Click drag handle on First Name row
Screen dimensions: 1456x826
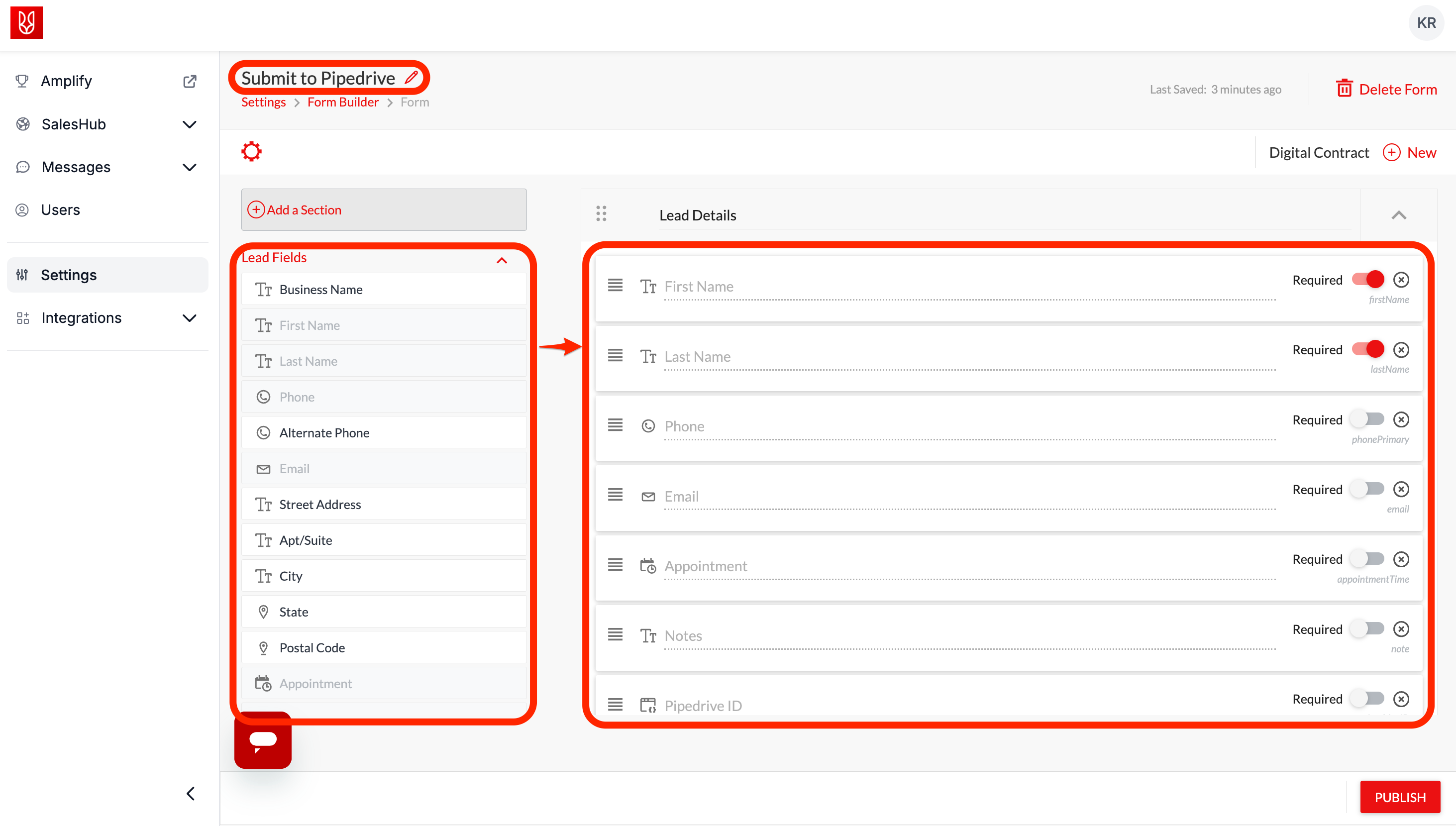tap(616, 285)
